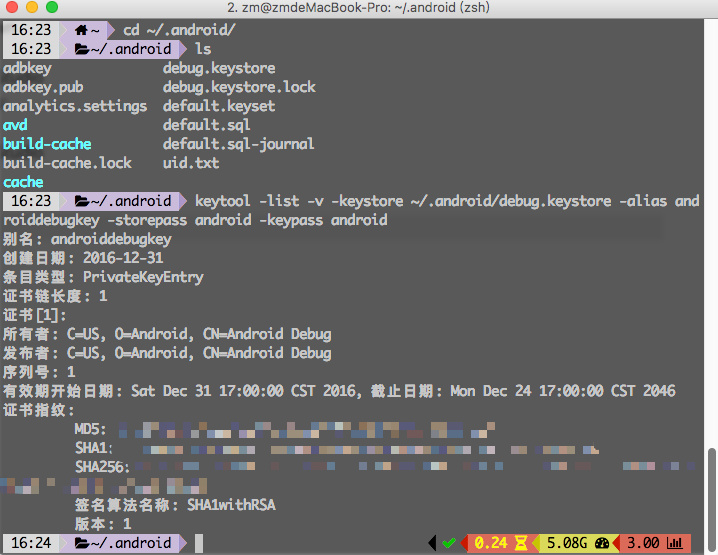718x555 pixels.
Task: Click the serial number line '序列号: 1'
Action: [39, 372]
